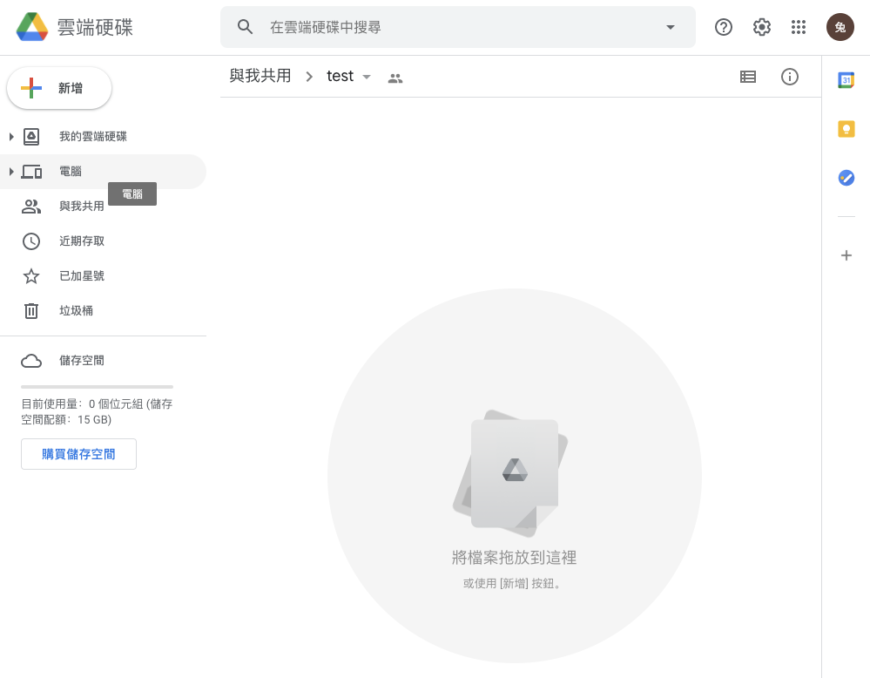Open Google Keep side panel icon
This screenshot has height=678, width=870.
(846, 129)
